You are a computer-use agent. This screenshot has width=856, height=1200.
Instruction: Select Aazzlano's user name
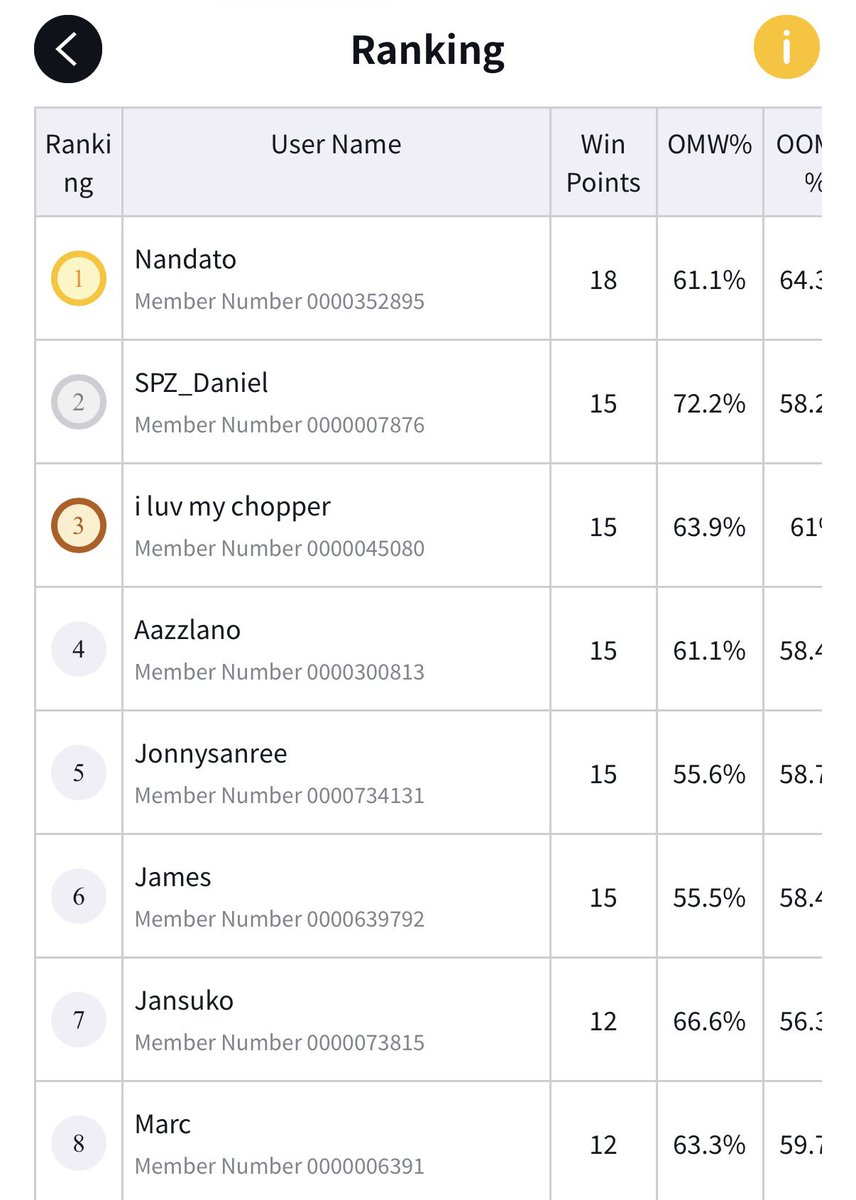pyautogui.click(x=188, y=630)
